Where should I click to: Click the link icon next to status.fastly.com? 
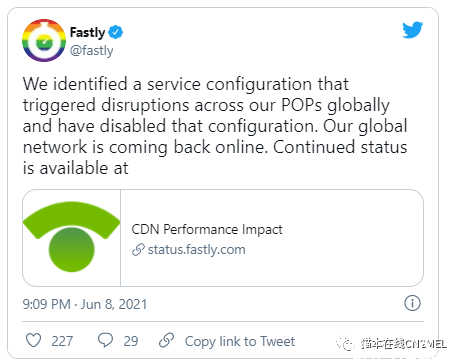(x=138, y=249)
